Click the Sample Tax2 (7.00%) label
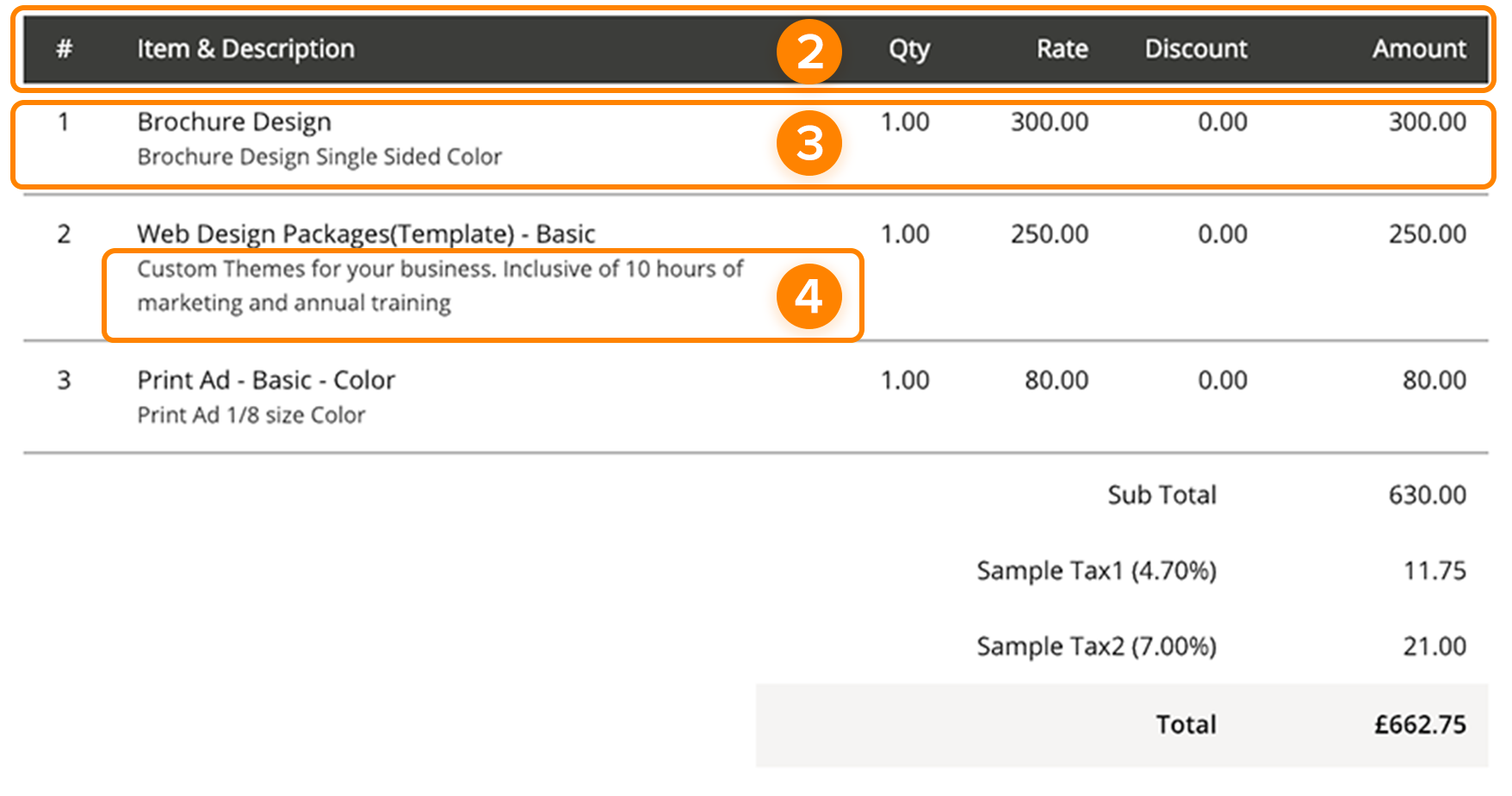 1096,647
